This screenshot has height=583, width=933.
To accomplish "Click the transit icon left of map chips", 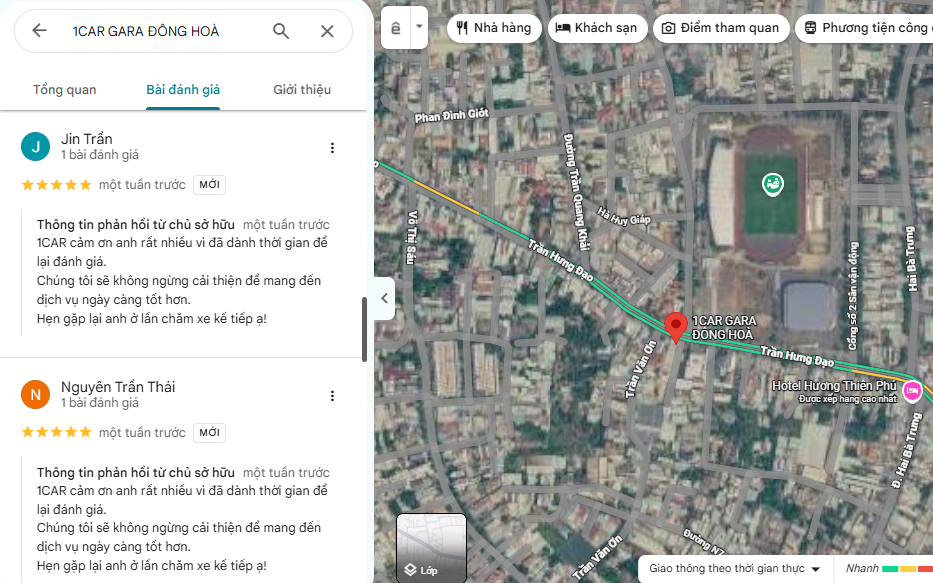I will click(396, 27).
